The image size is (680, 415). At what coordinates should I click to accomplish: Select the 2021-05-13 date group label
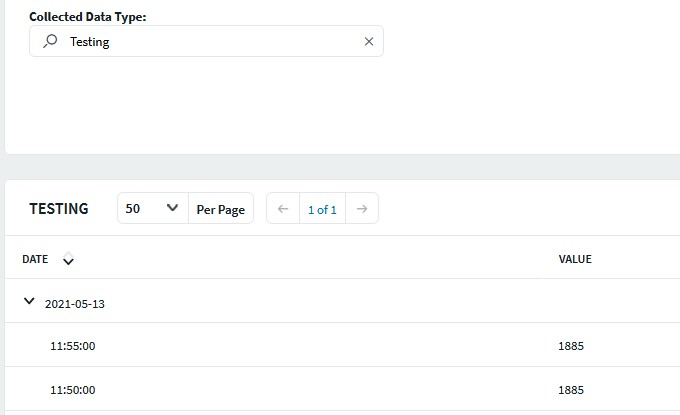[x=75, y=304]
